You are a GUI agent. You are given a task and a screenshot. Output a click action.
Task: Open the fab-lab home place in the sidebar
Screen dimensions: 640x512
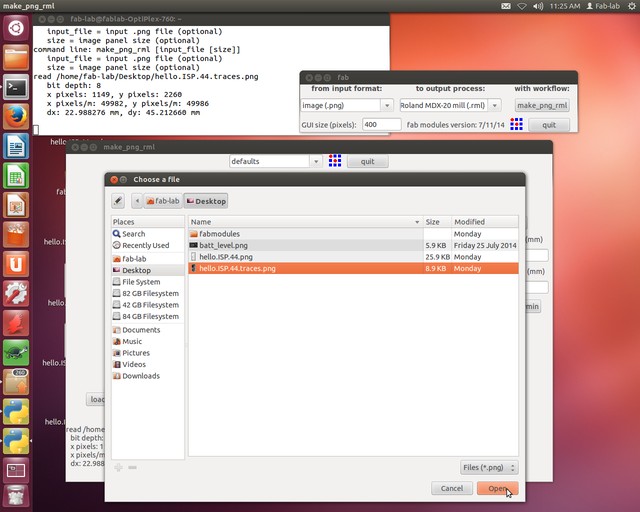(x=147, y=259)
